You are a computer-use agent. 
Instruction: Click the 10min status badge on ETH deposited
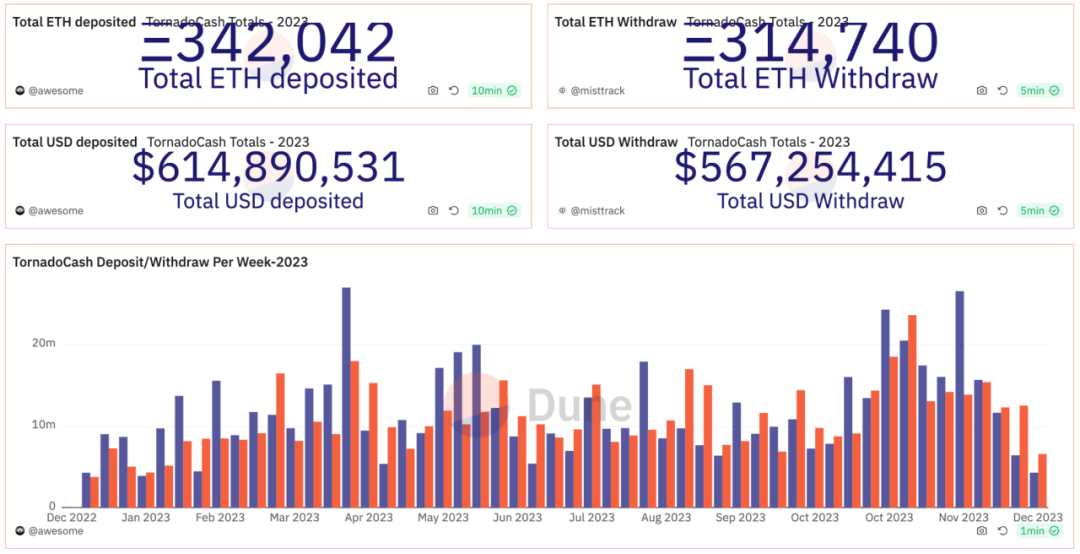(x=494, y=90)
